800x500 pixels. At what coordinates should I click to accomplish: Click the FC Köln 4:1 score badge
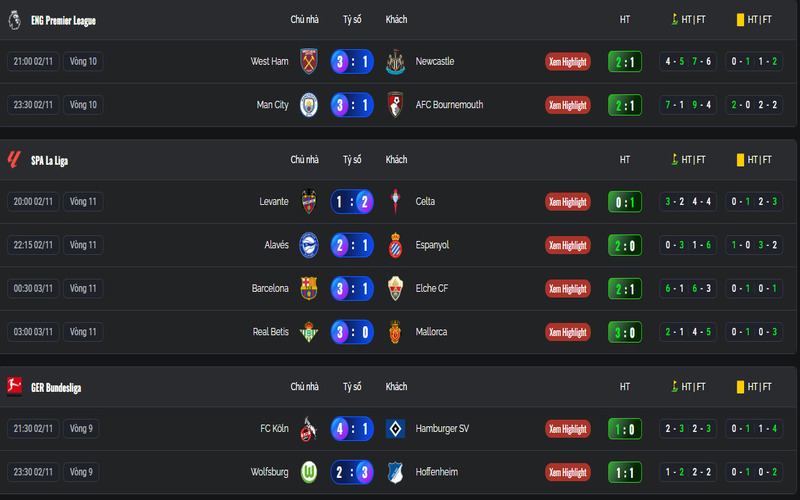tap(352, 429)
